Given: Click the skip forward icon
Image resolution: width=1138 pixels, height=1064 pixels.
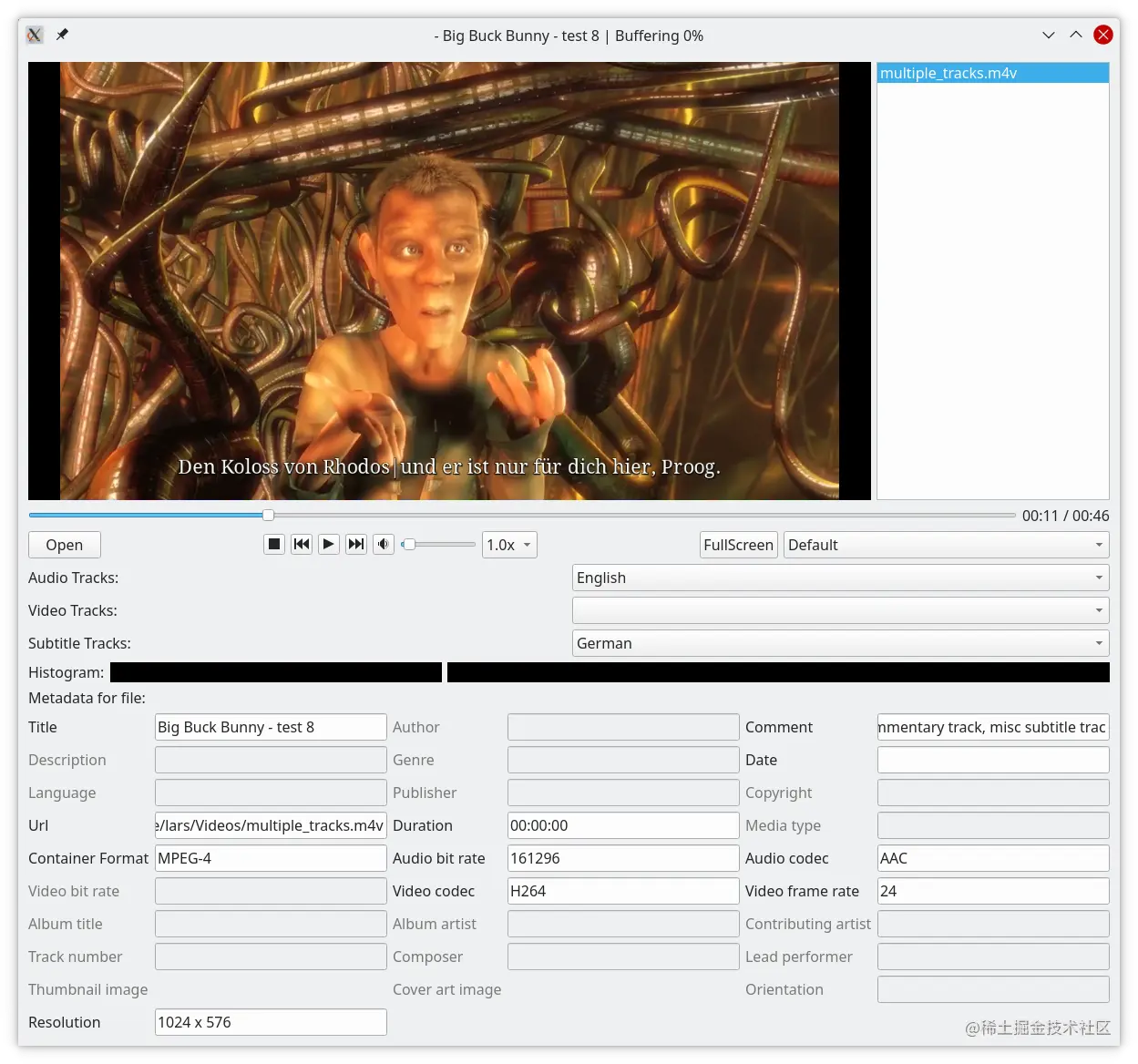Looking at the screenshot, I should (356, 544).
